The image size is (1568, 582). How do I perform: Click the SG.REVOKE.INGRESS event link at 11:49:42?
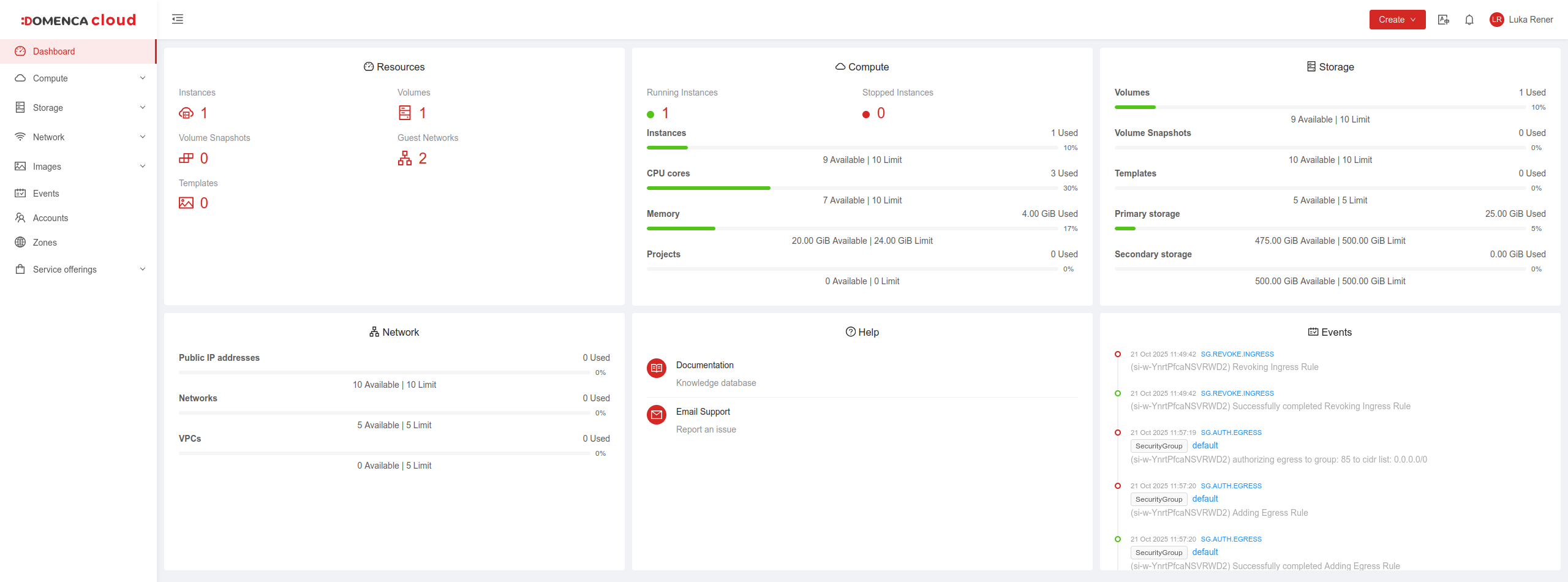[1237, 354]
